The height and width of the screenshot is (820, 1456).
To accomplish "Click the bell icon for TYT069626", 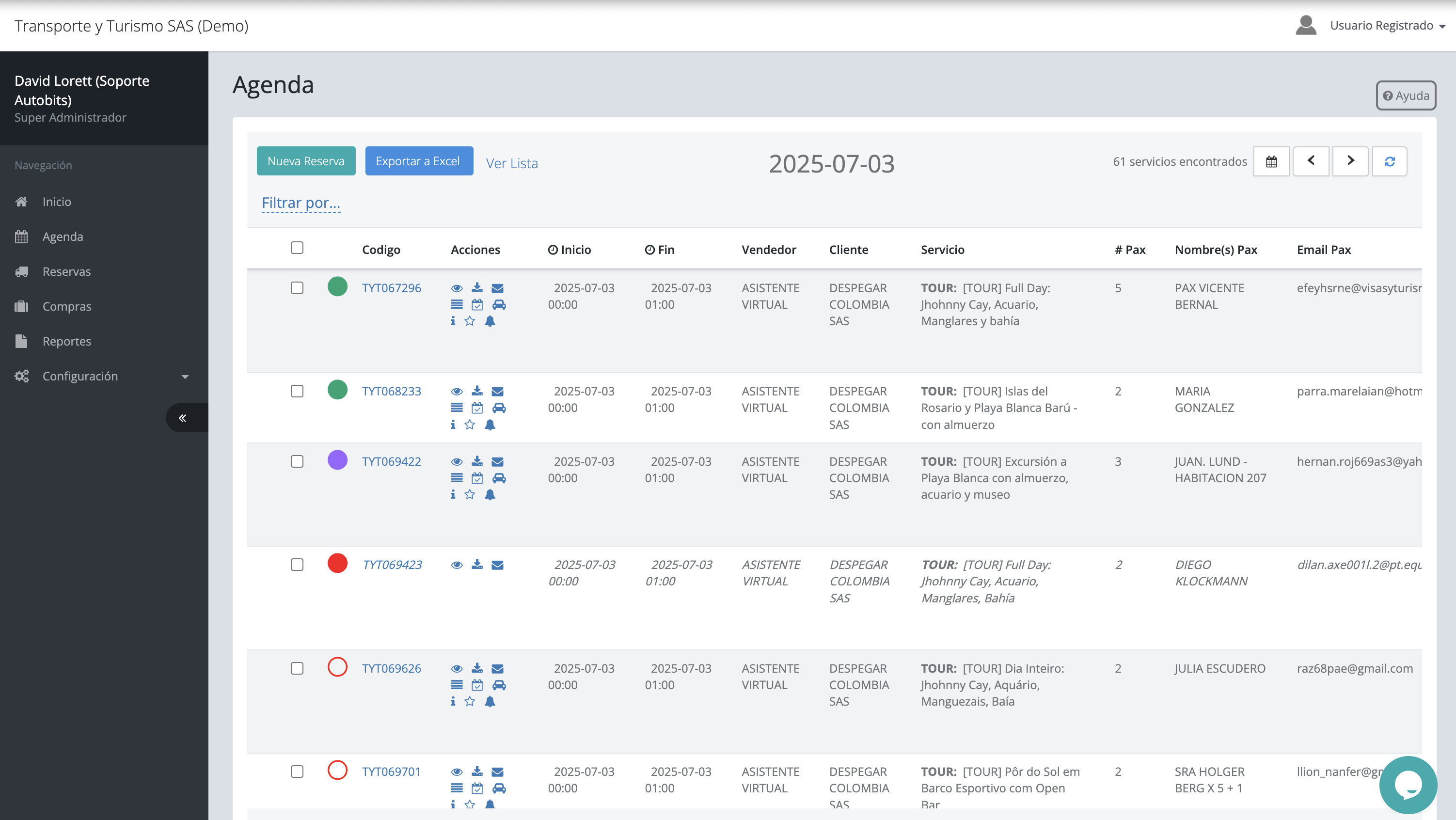I will click(490, 701).
